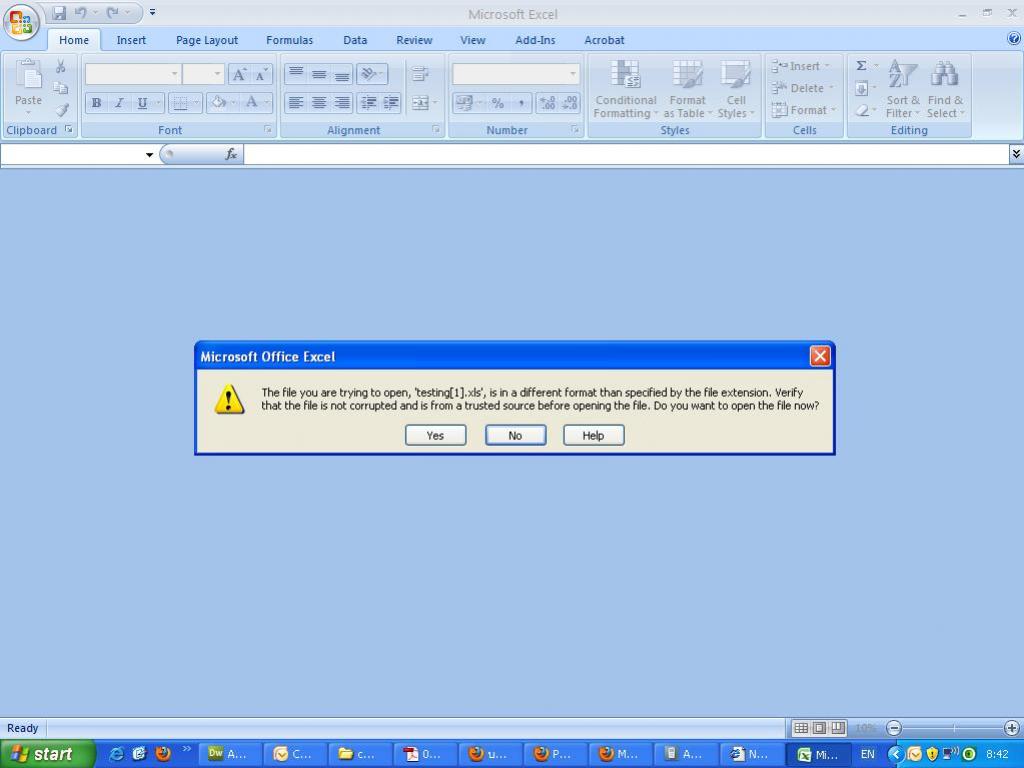1024x768 pixels.
Task: Click the Save icon in Quick Access Toolbar
Action: point(59,13)
